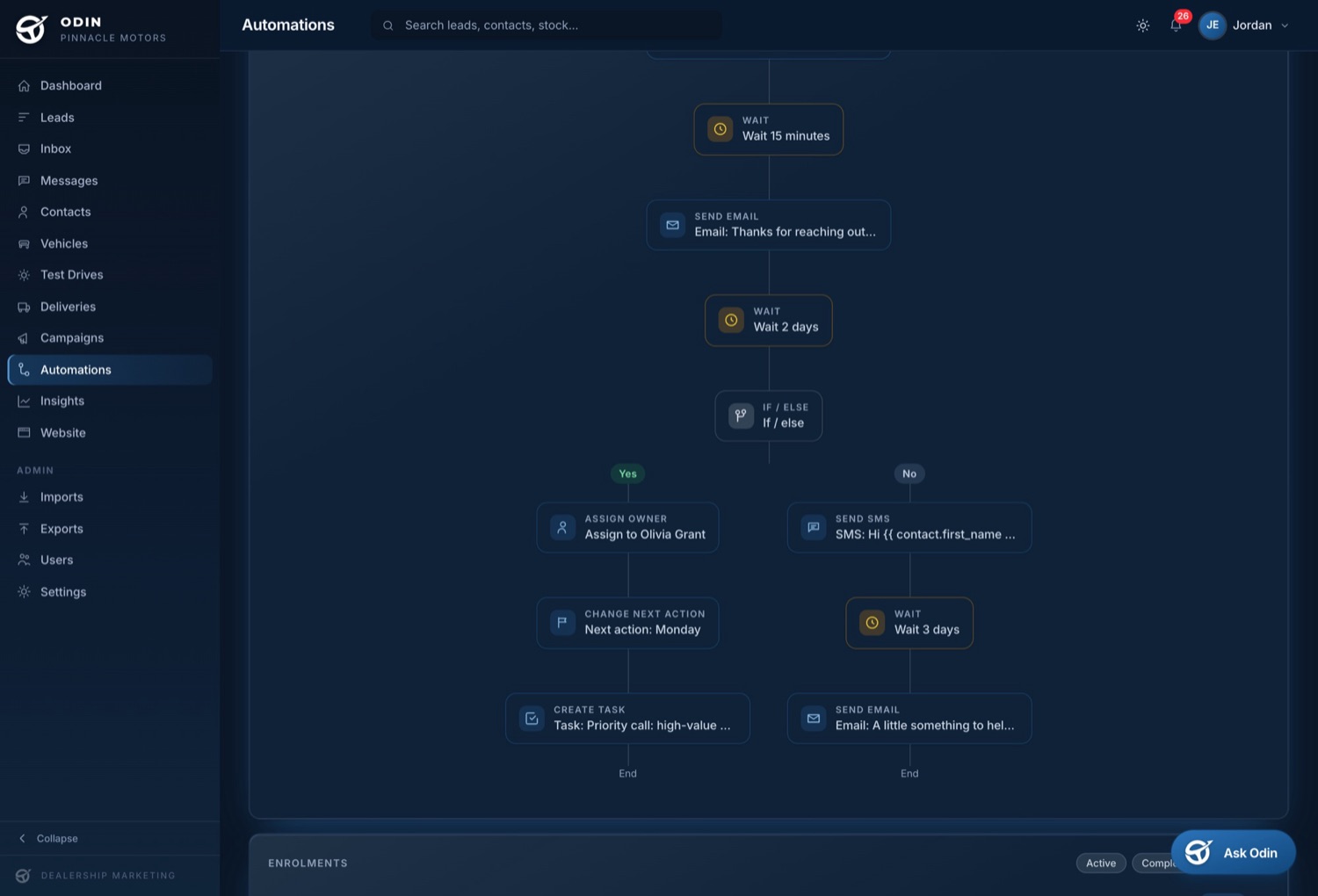Click the clock icon on Wait 2 days
1318x896 pixels.
tap(731, 320)
